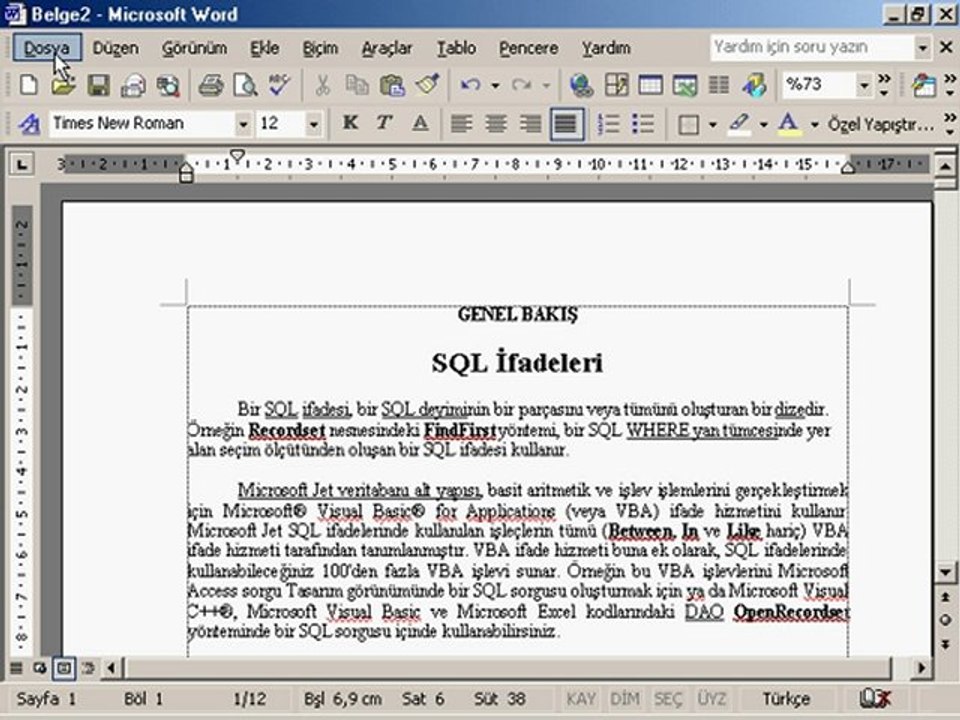Click ÜYZ indicator in status bar
This screenshot has width=960, height=720.
point(711,699)
